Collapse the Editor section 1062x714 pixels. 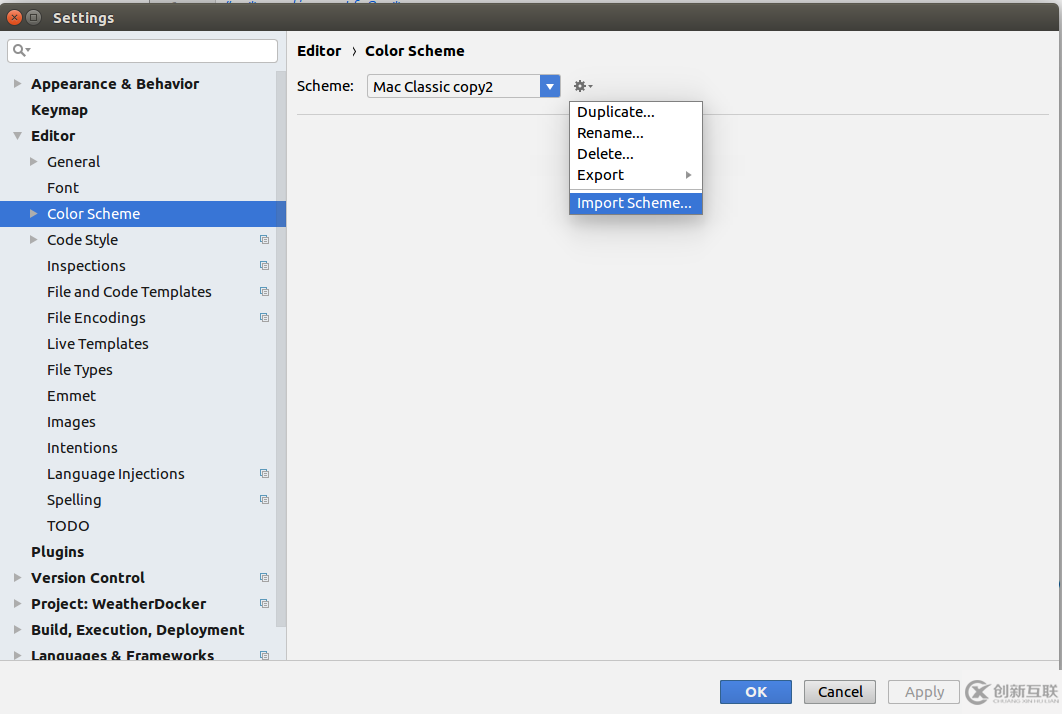pyautogui.click(x=17, y=135)
